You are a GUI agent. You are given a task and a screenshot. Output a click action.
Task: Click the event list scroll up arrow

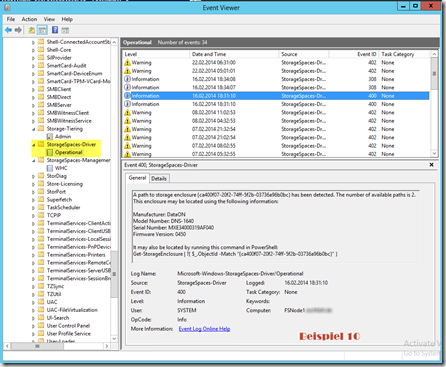434,54
